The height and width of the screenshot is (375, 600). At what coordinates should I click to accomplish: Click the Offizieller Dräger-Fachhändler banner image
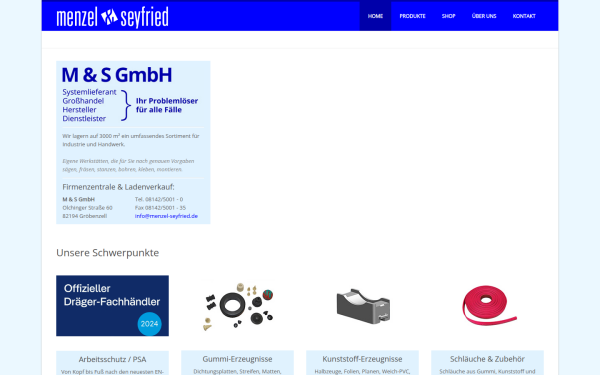coord(112,306)
